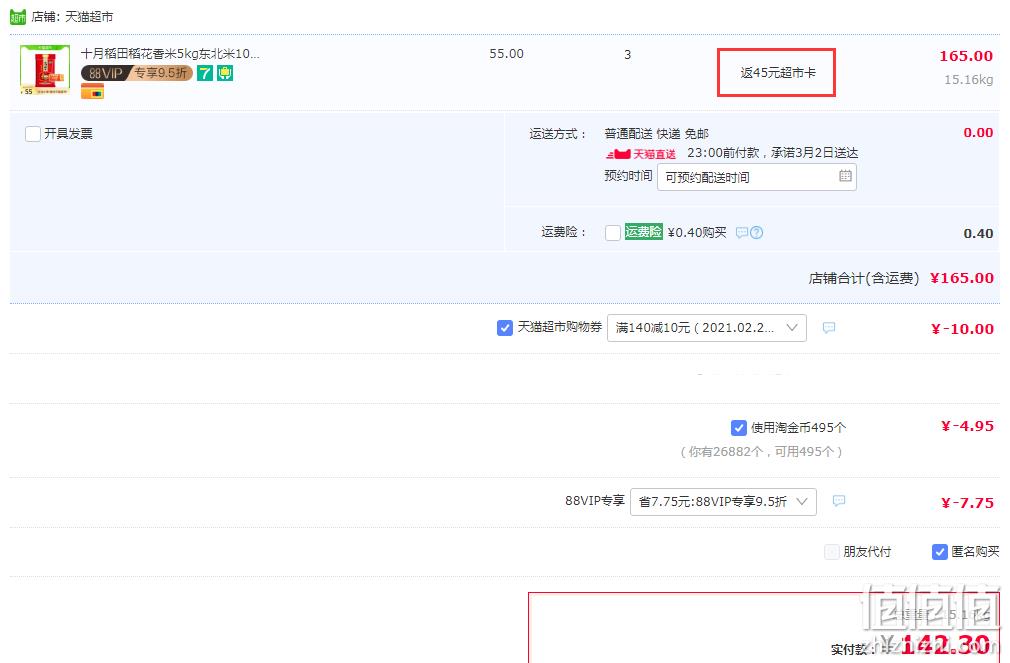This screenshot has height=663, width=1010.
Task: Click the 15.16kg weight text
Action: [969, 80]
